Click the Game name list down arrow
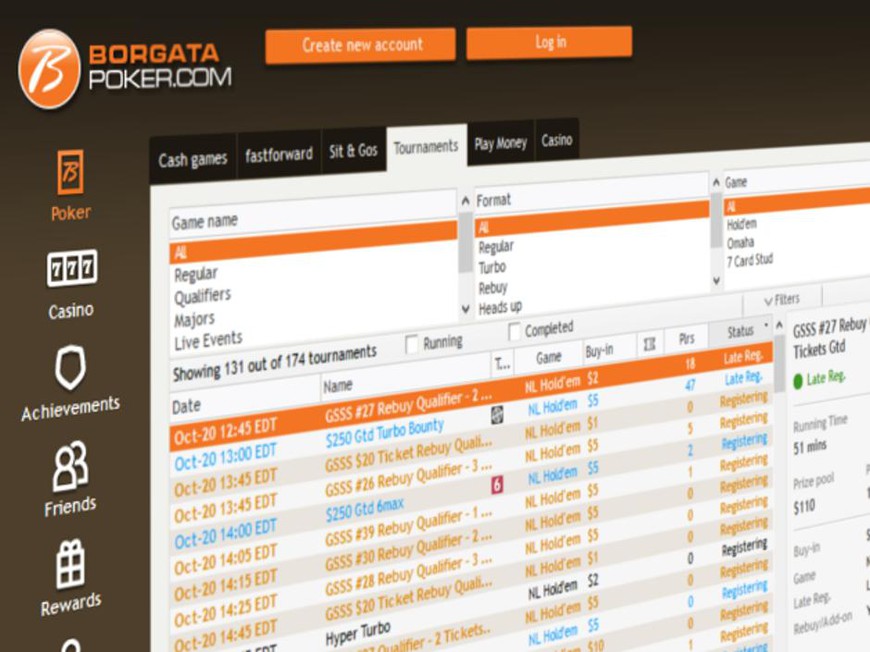 466,309
